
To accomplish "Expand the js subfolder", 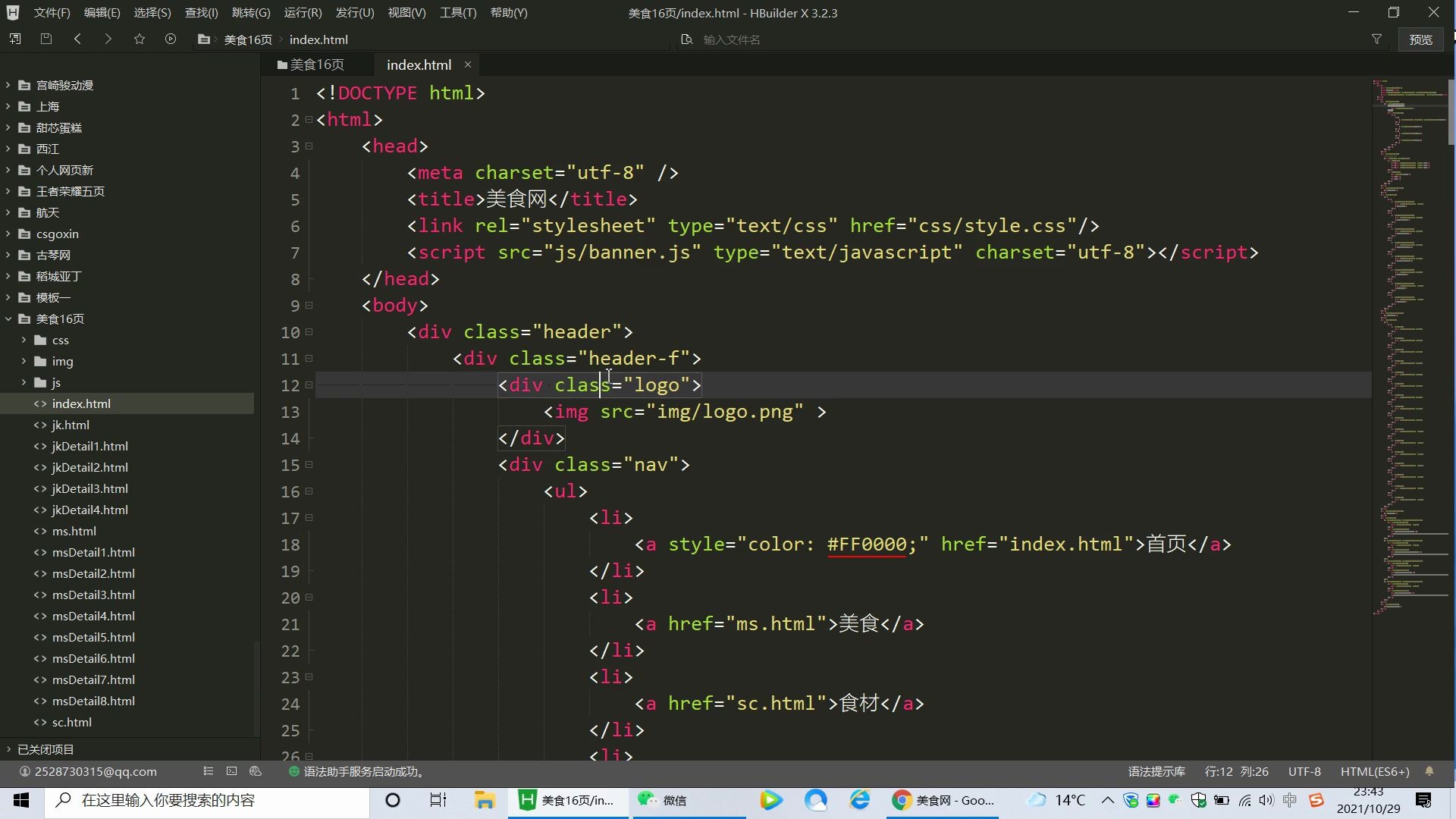I will coord(24,382).
